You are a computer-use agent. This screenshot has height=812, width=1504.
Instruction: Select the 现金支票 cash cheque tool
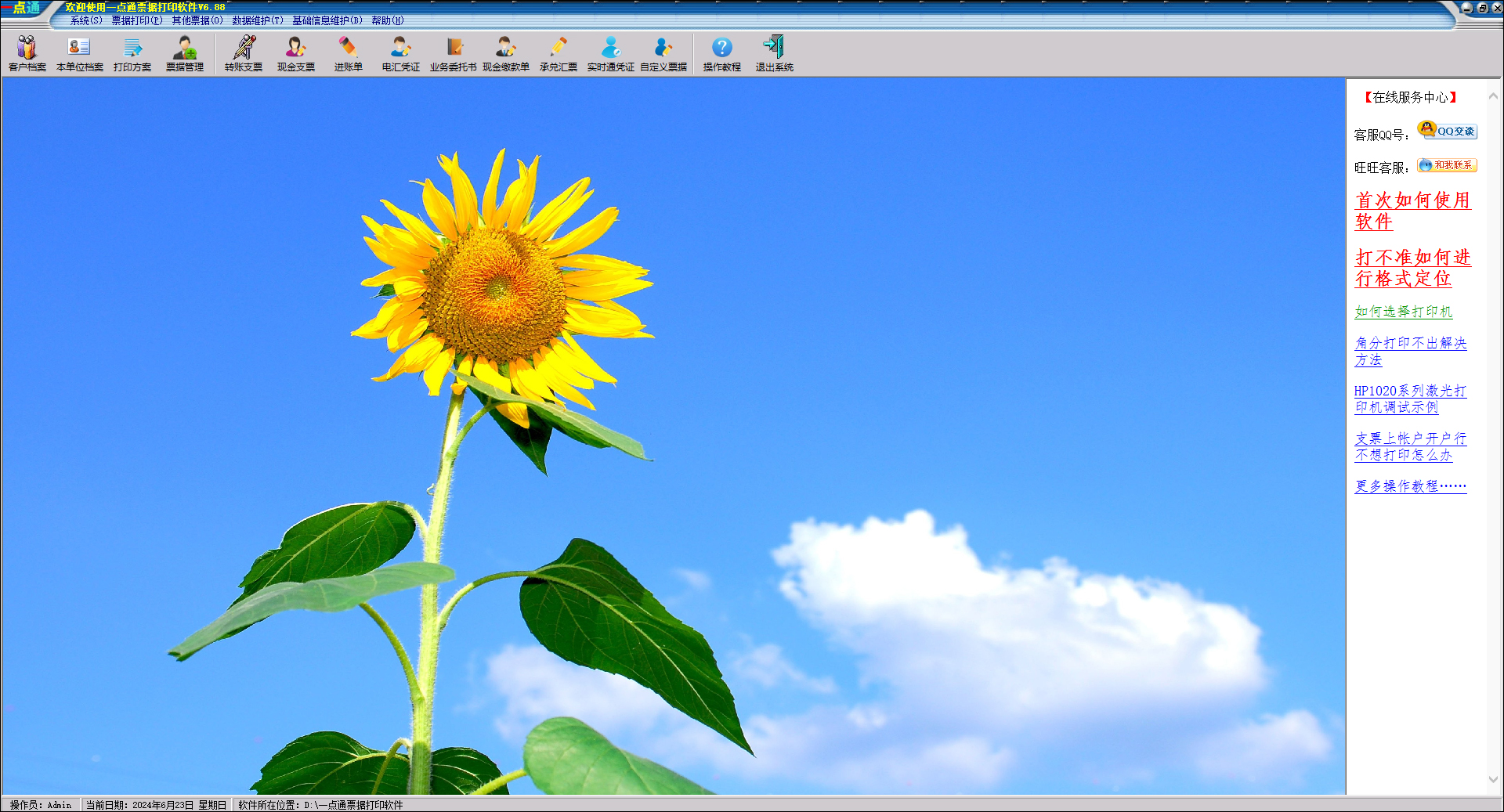pyautogui.click(x=296, y=54)
